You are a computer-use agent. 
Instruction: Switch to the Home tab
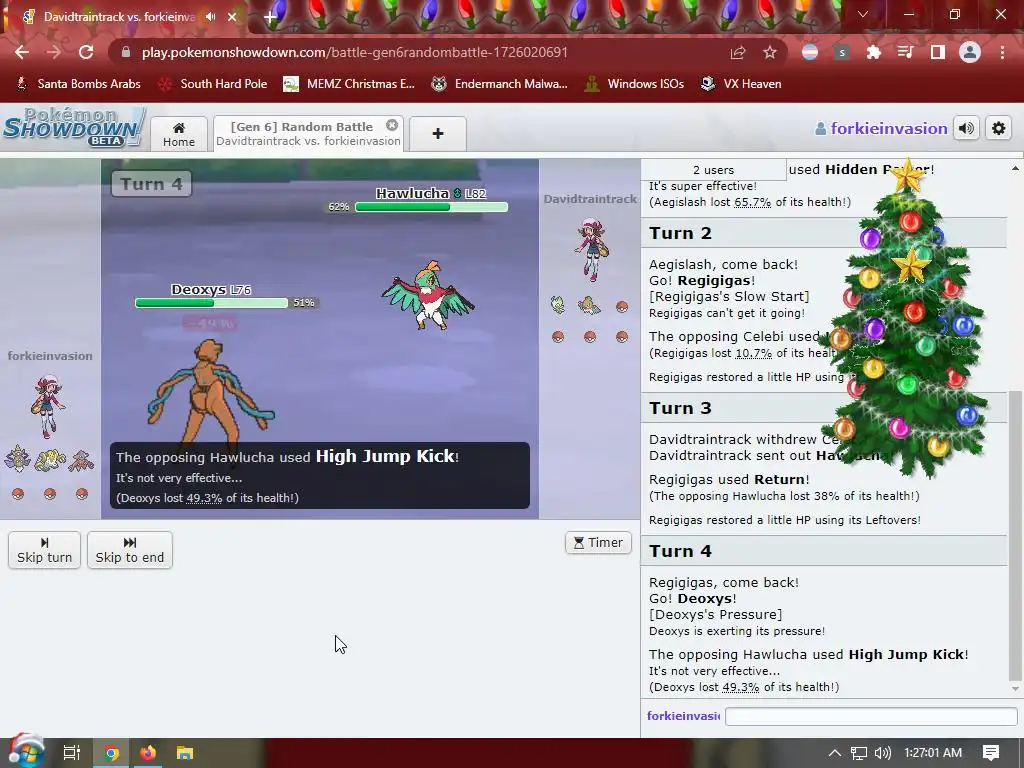[x=179, y=134]
